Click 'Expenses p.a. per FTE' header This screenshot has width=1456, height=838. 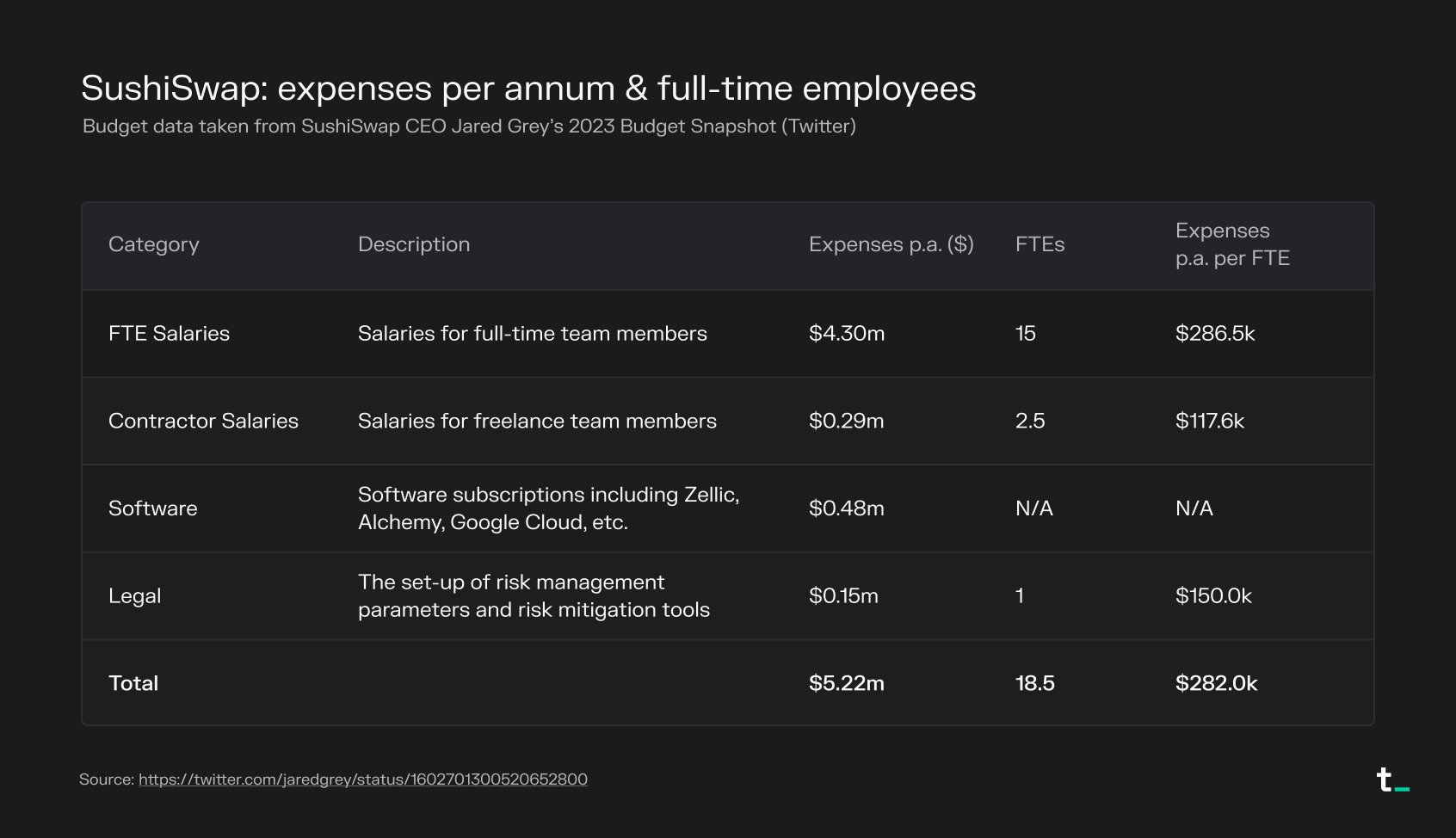pos(1232,244)
